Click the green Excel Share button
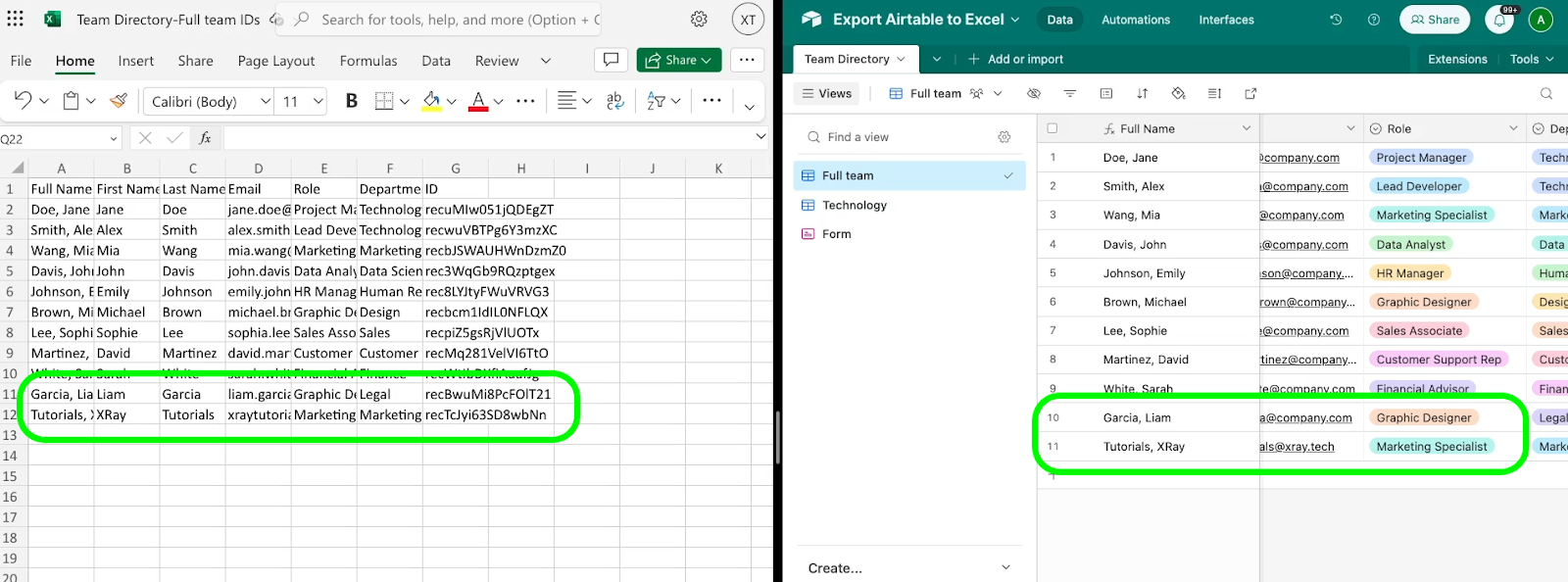 click(x=679, y=60)
